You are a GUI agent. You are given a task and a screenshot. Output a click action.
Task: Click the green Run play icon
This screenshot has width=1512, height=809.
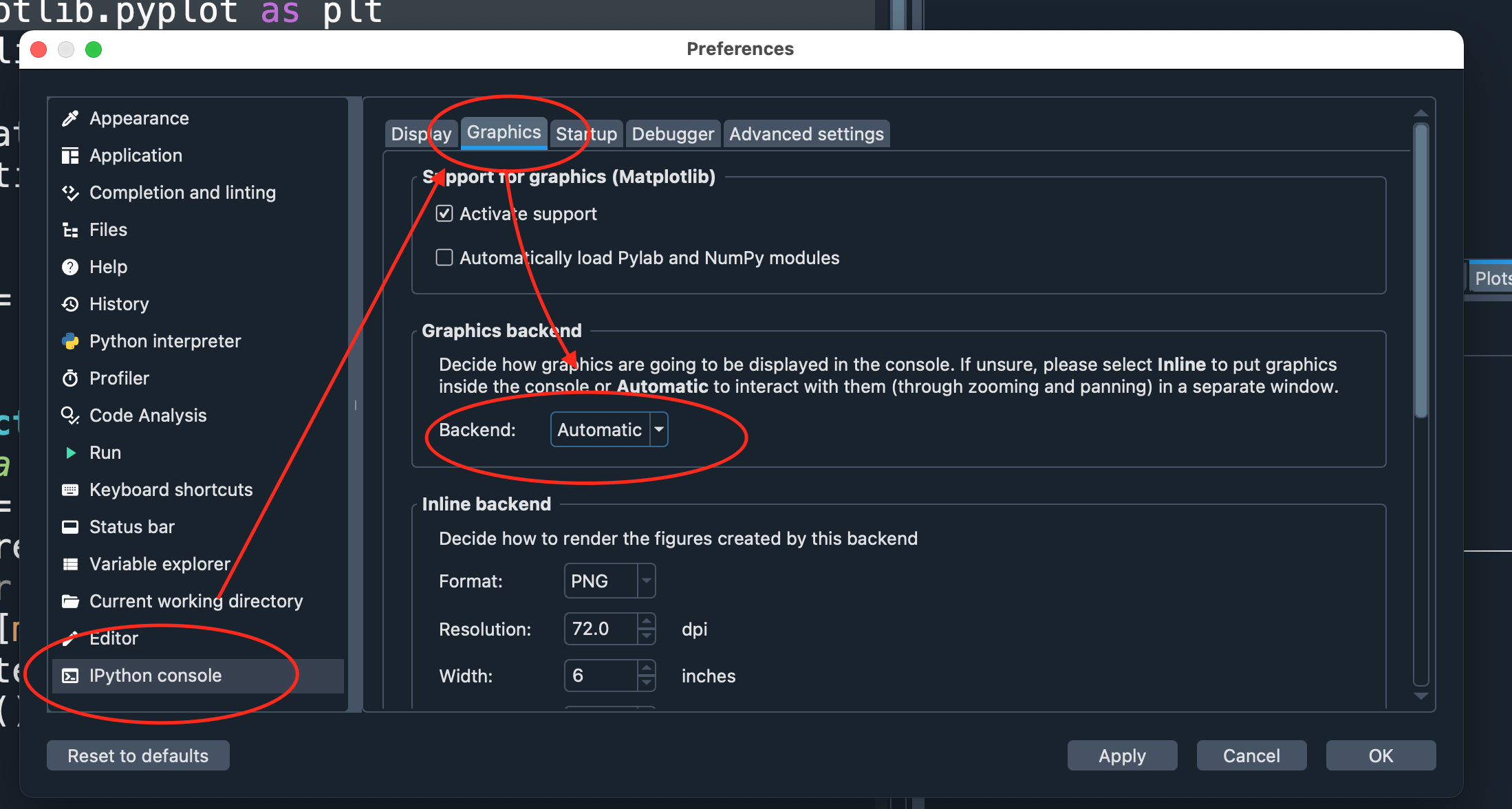tap(70, 453)
